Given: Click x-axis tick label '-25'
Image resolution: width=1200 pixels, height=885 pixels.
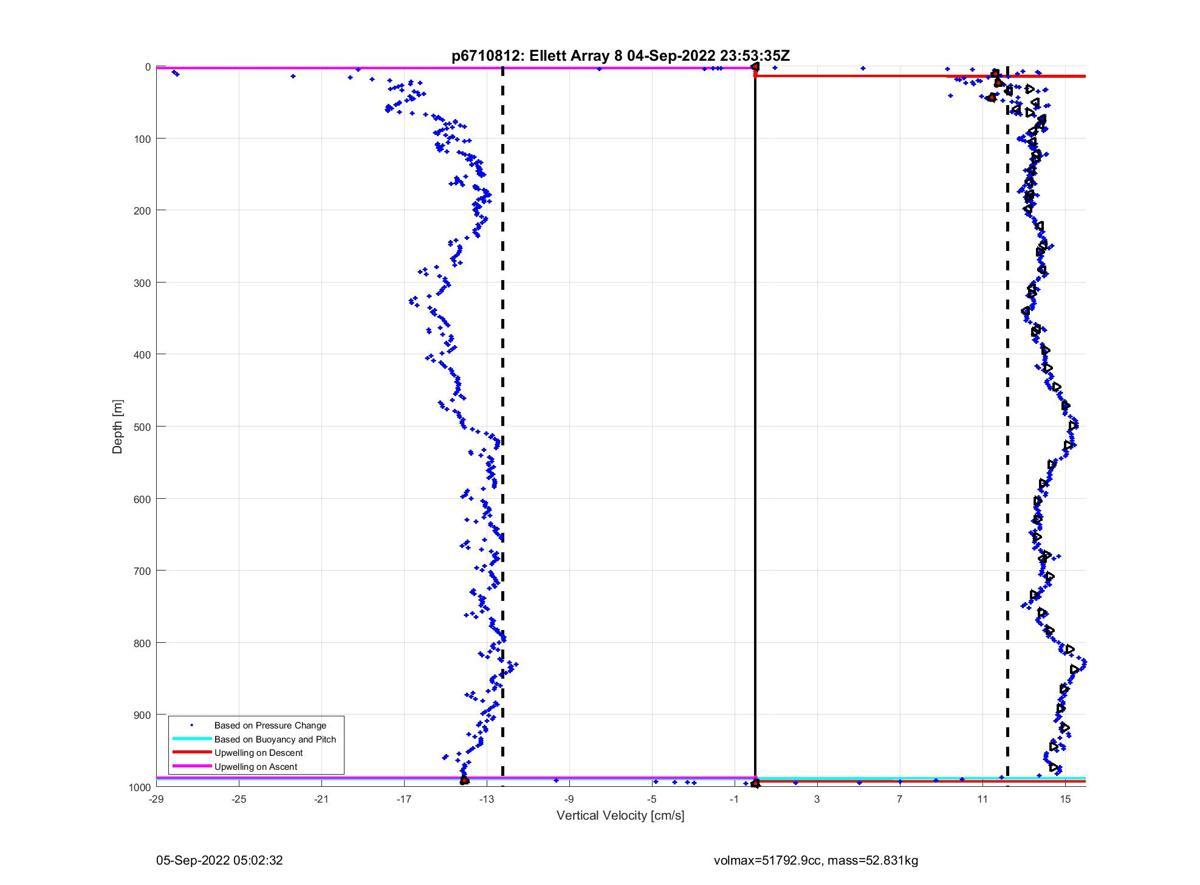Looking at the screenshot, I should 238,799.
